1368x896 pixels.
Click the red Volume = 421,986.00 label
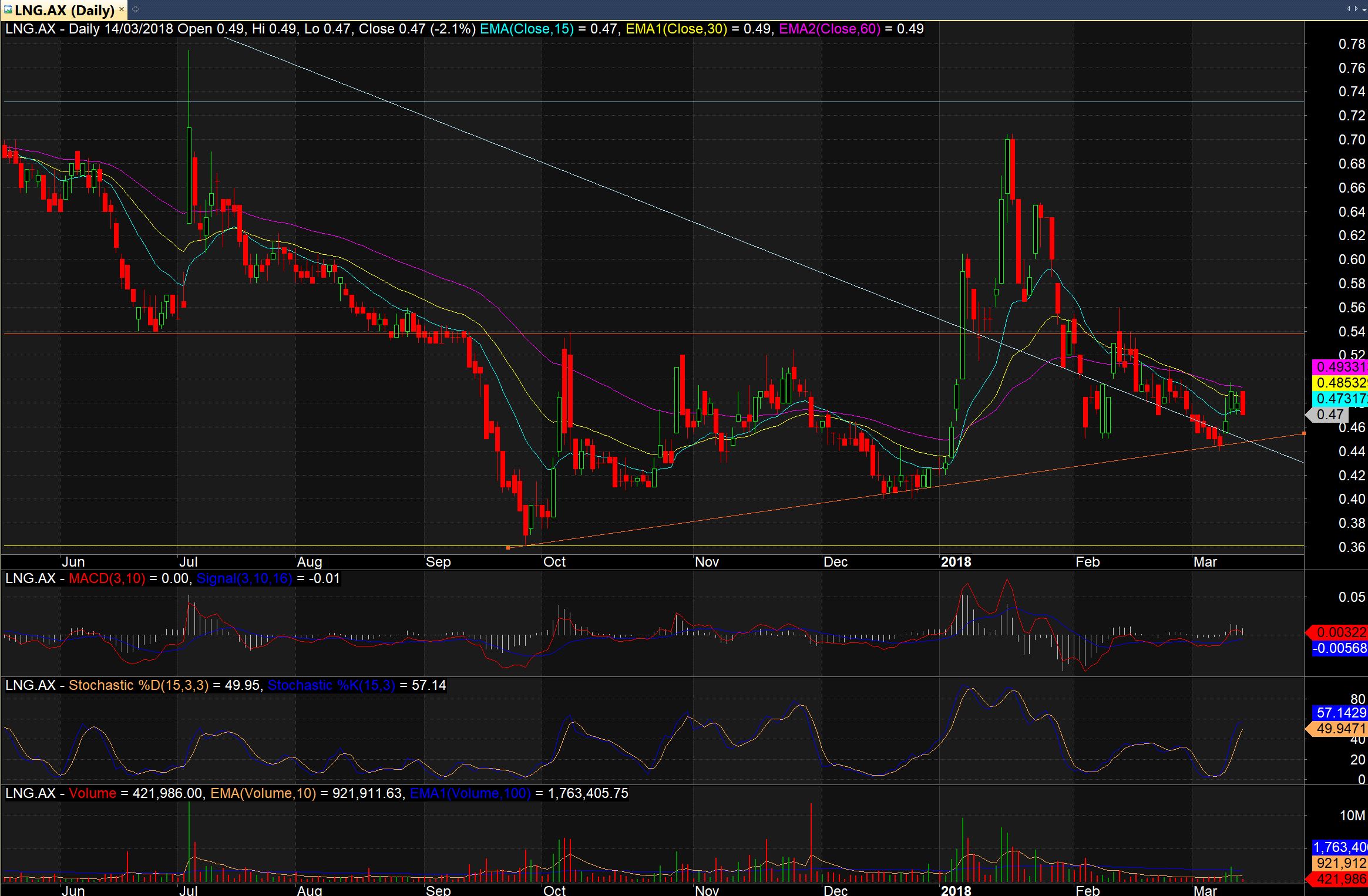coord(136,793)
